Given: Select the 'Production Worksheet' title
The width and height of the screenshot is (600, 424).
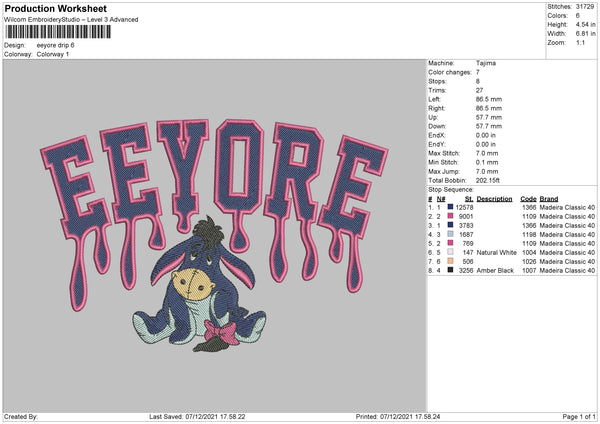Looking at the screenshot, I should (55, 8).
